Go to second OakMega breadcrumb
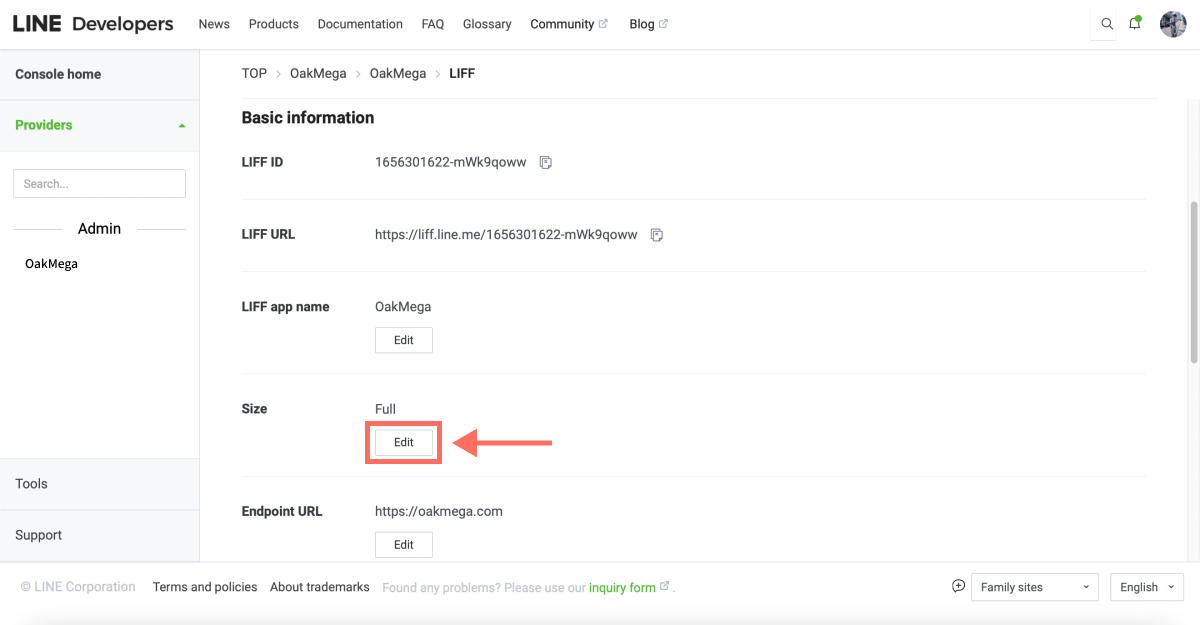The image size is (1200, 625). [398, 73]
